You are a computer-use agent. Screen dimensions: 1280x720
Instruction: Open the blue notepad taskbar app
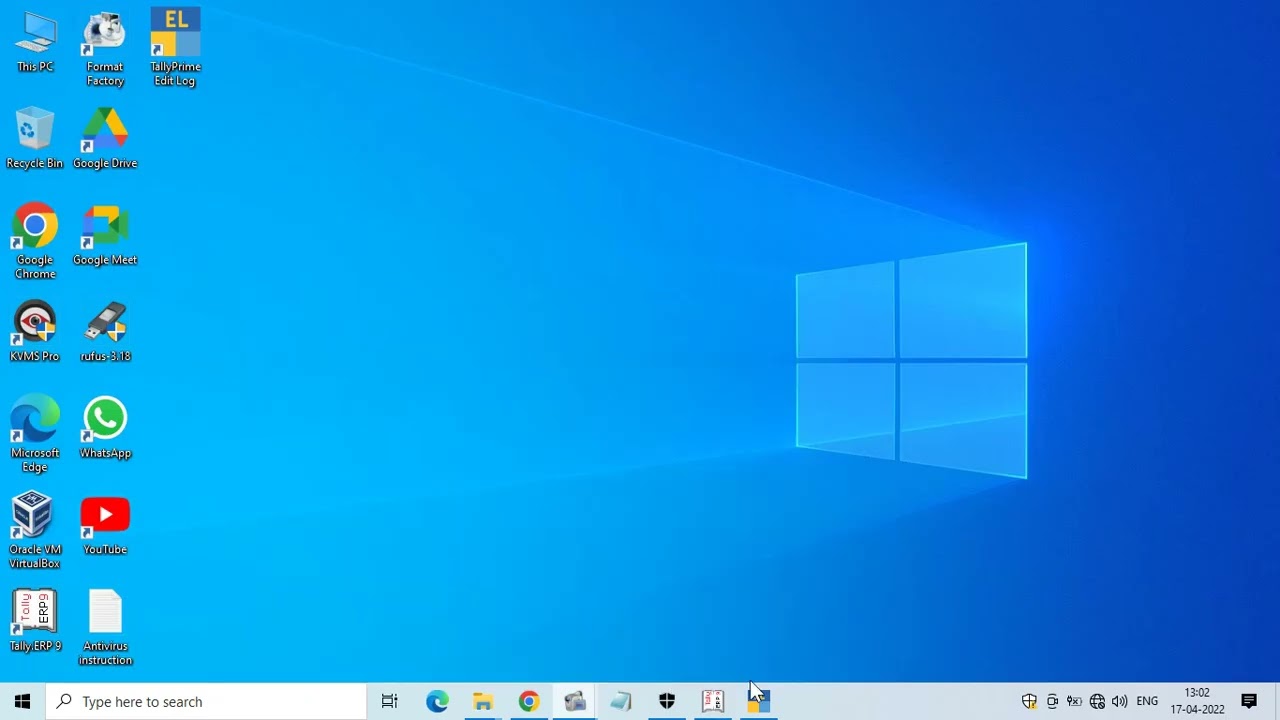pos(621,701)
